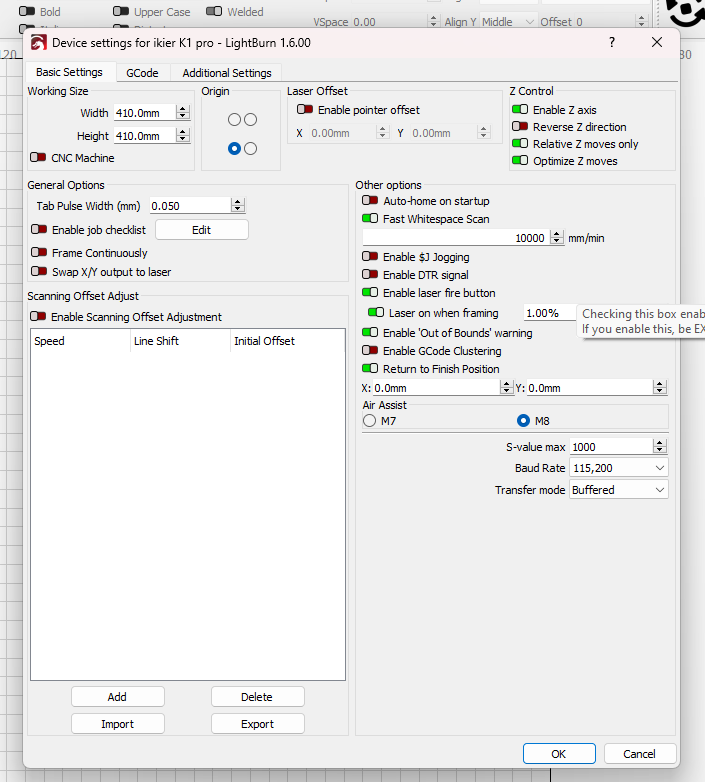This screenshot has height=782, width=705.
Task: Select bottom-right origin radio button
Action: (251, 149)
